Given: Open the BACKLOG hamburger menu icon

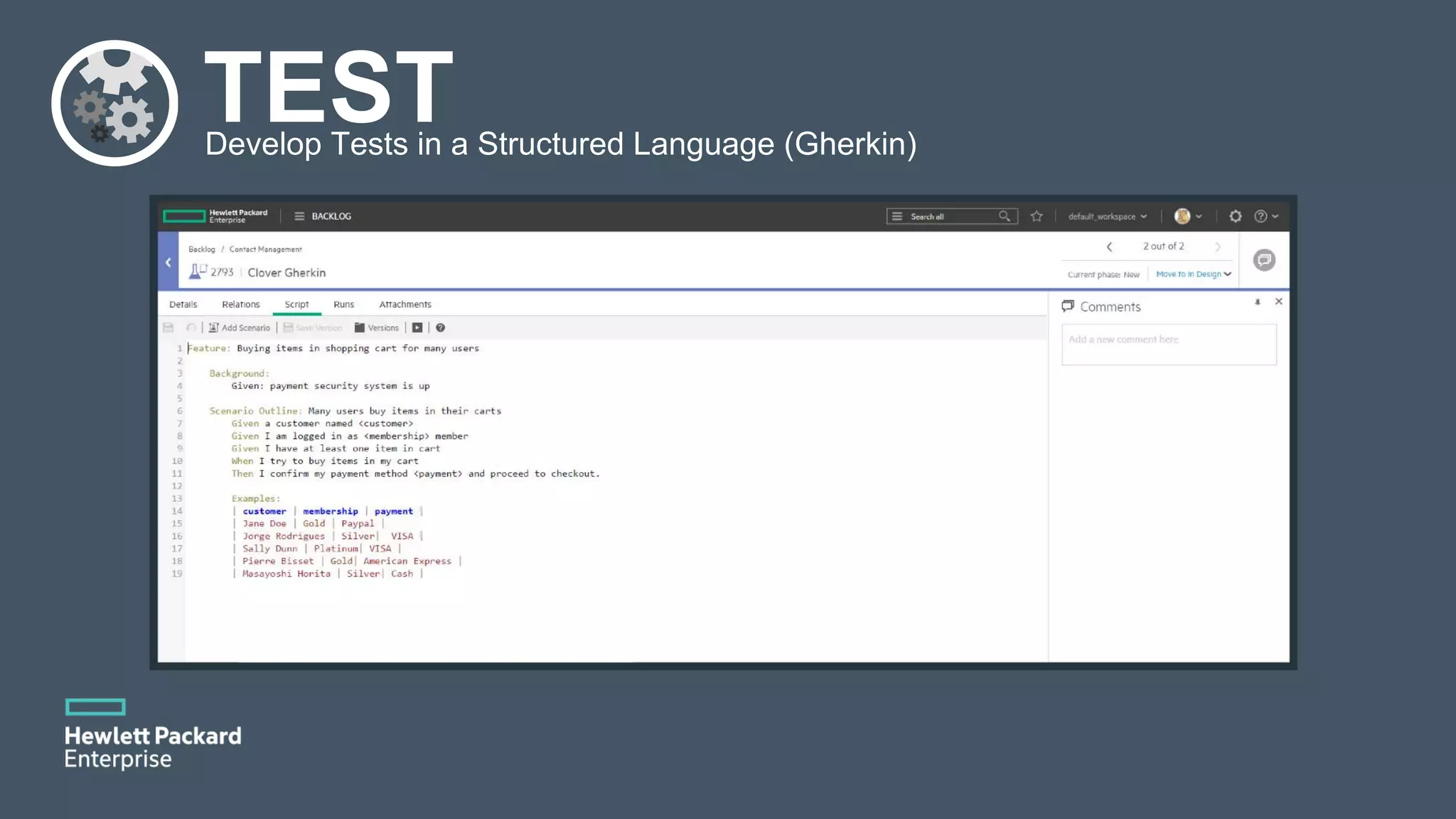Looking at the screenshot, I should (x=299, y=216).
